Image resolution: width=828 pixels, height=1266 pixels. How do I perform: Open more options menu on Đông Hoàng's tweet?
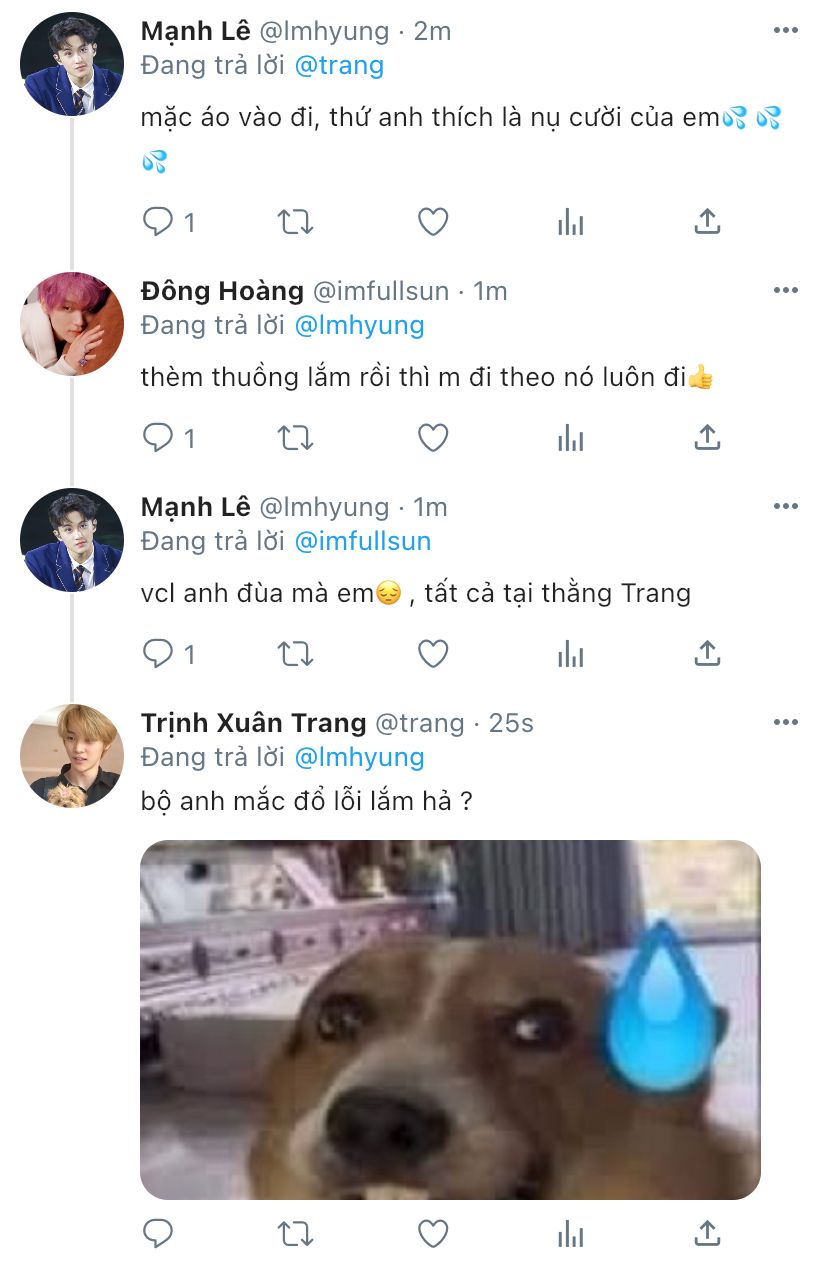tap(786, 290)
